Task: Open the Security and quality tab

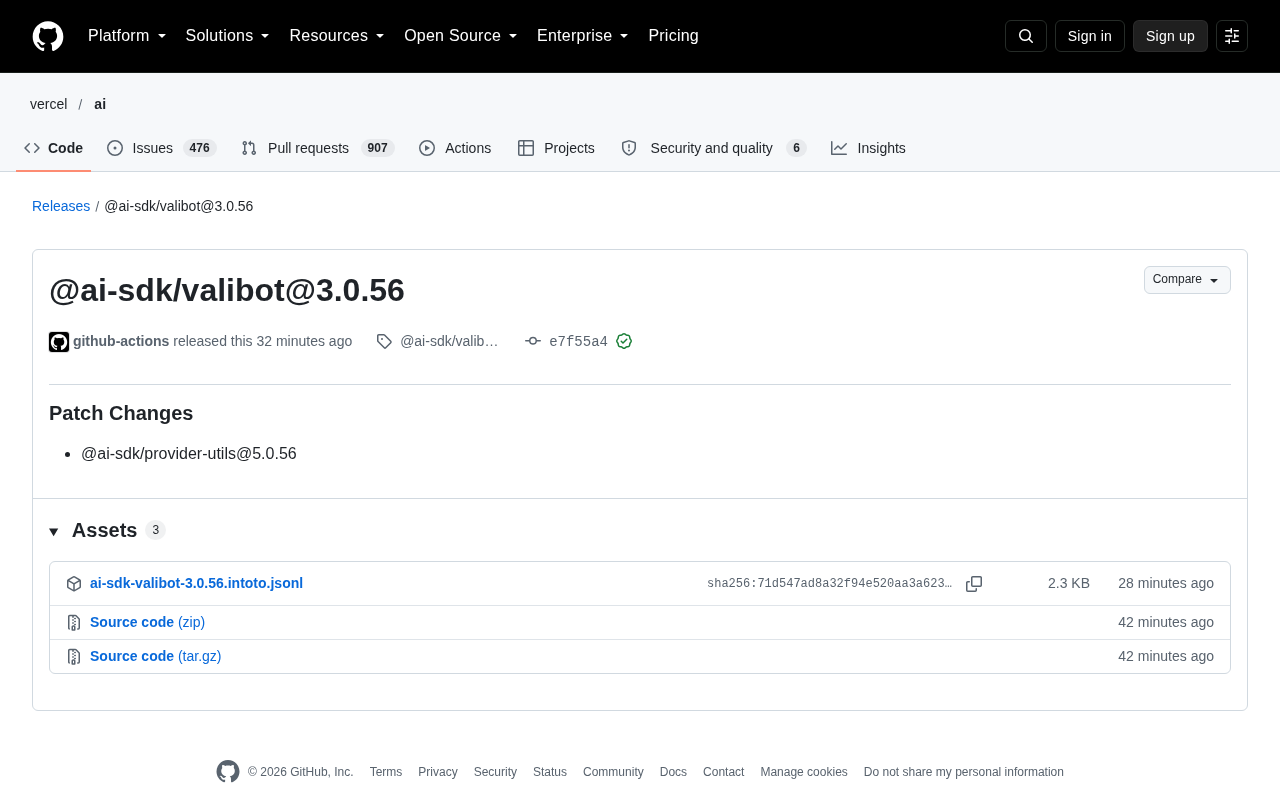Action: pyautogui.click(x=713, y=148)
